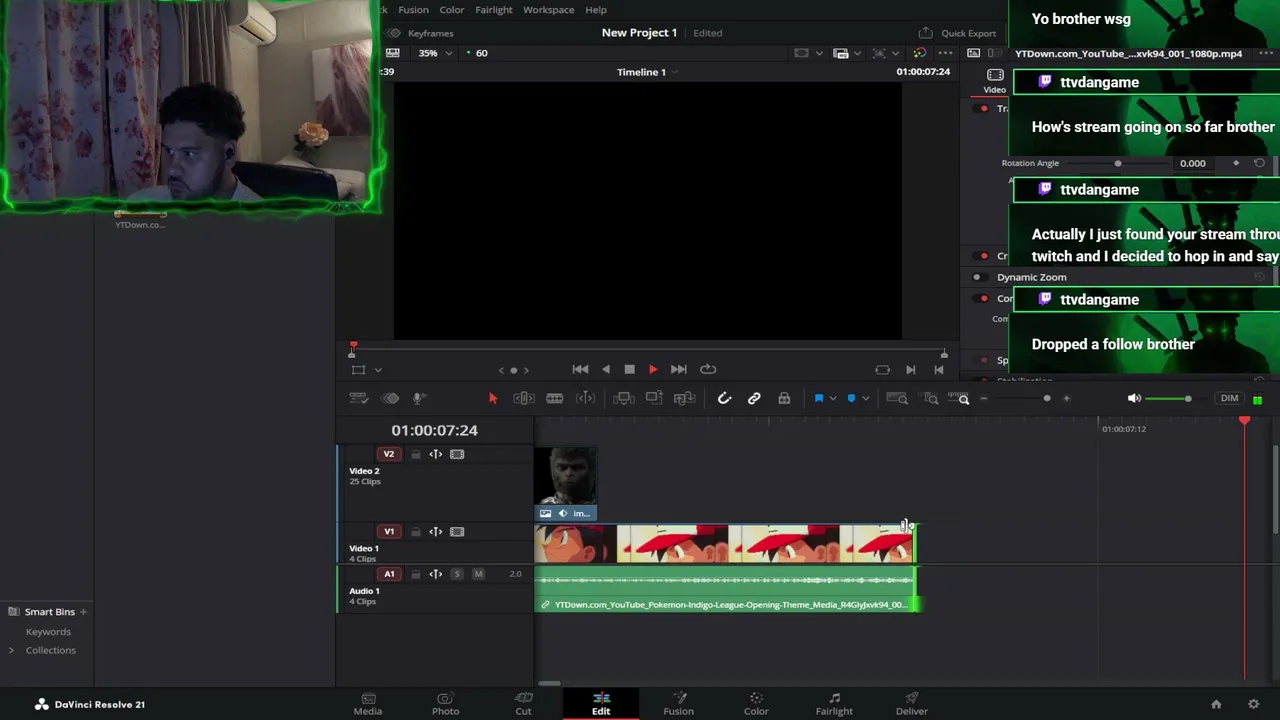Click the Insert Clip toolbar icon
The image size is (1280, 720).
tap(623, 398)
